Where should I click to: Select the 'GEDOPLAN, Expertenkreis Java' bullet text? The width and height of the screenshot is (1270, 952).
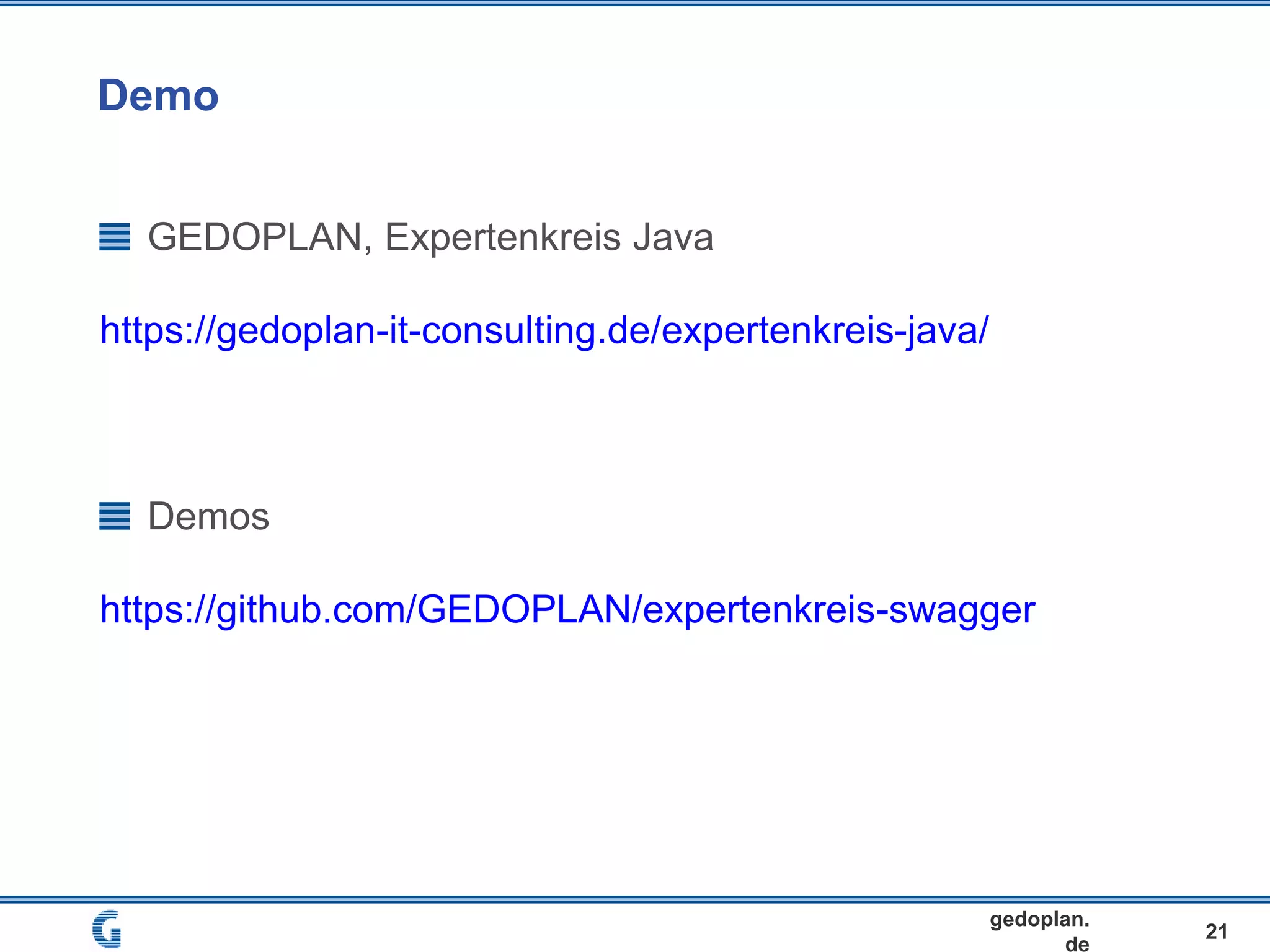pos(430,237)
